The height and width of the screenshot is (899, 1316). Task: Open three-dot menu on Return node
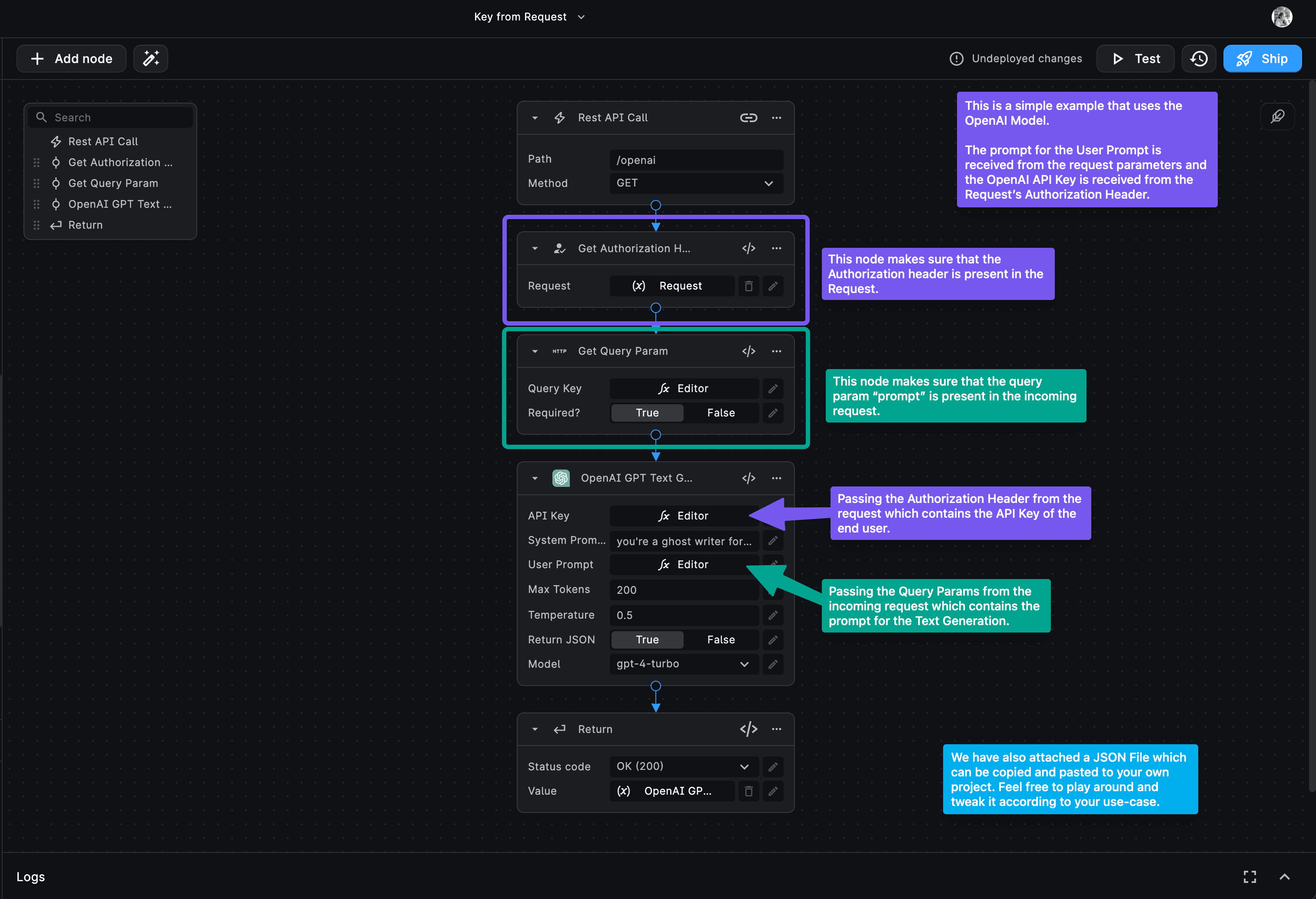(x=776, y=729)
